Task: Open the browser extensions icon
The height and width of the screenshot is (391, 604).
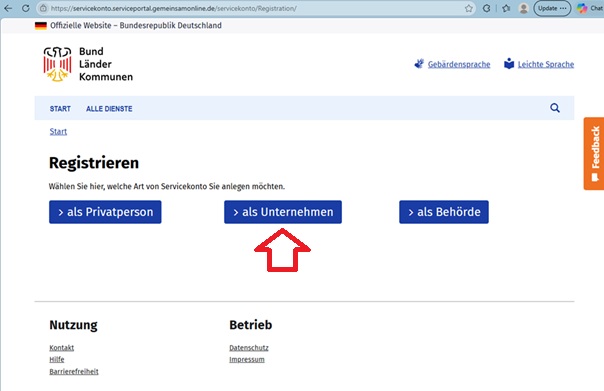Action: [x=487, y=8]
